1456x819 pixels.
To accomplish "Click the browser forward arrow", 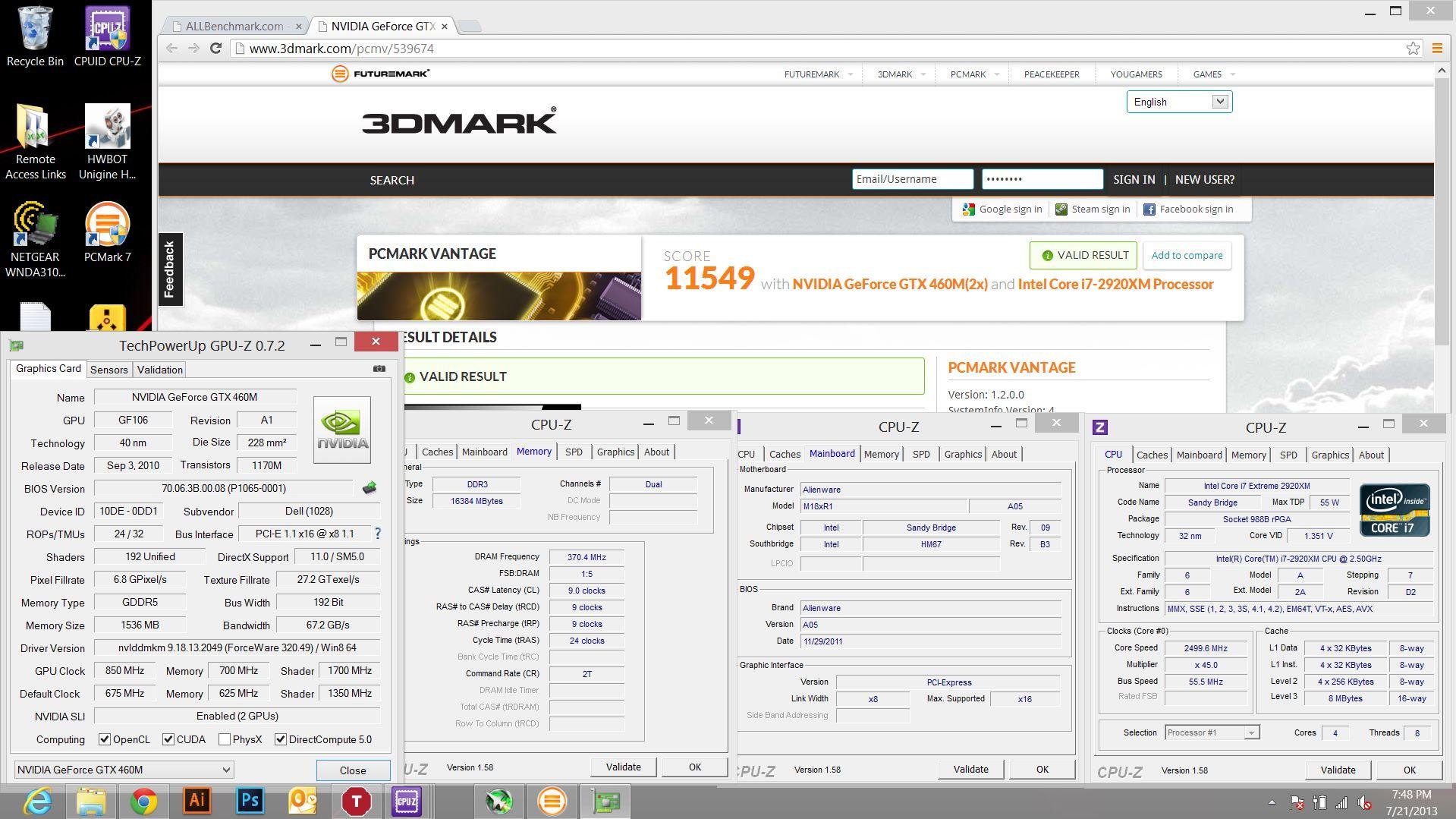I will point(194,49).
